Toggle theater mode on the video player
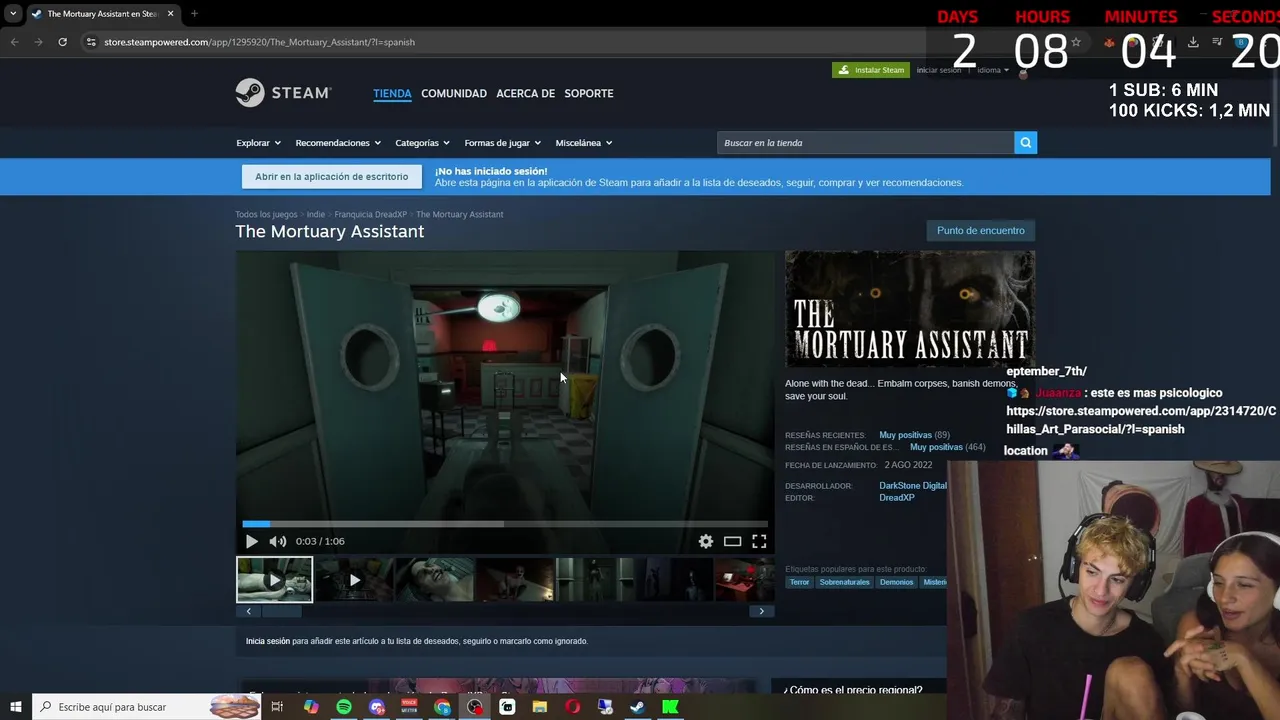The image size is (1280, 720). pyautogui.click(x=732, y=541)
